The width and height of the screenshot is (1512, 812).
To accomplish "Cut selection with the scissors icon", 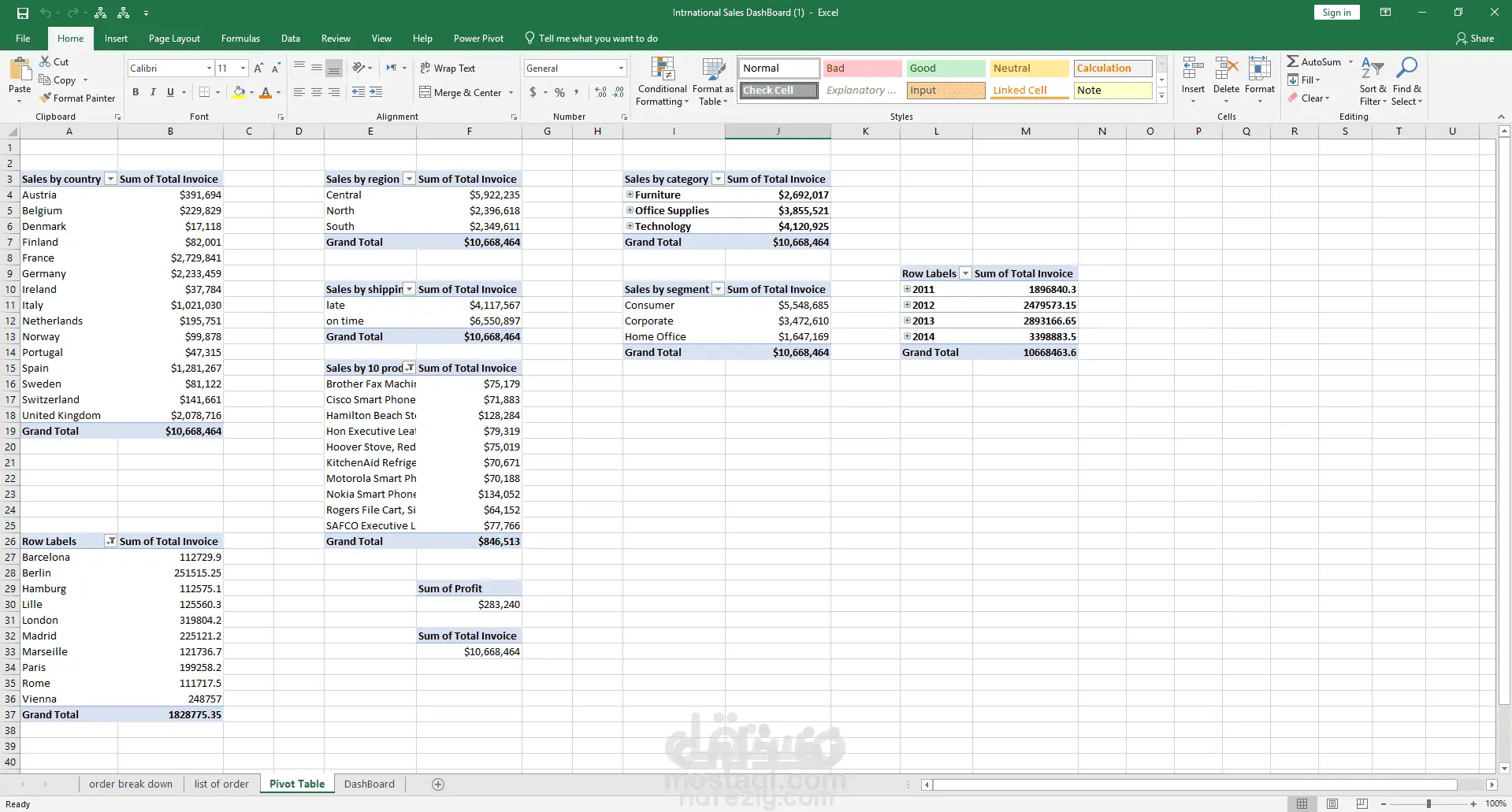I will (45, 61).
